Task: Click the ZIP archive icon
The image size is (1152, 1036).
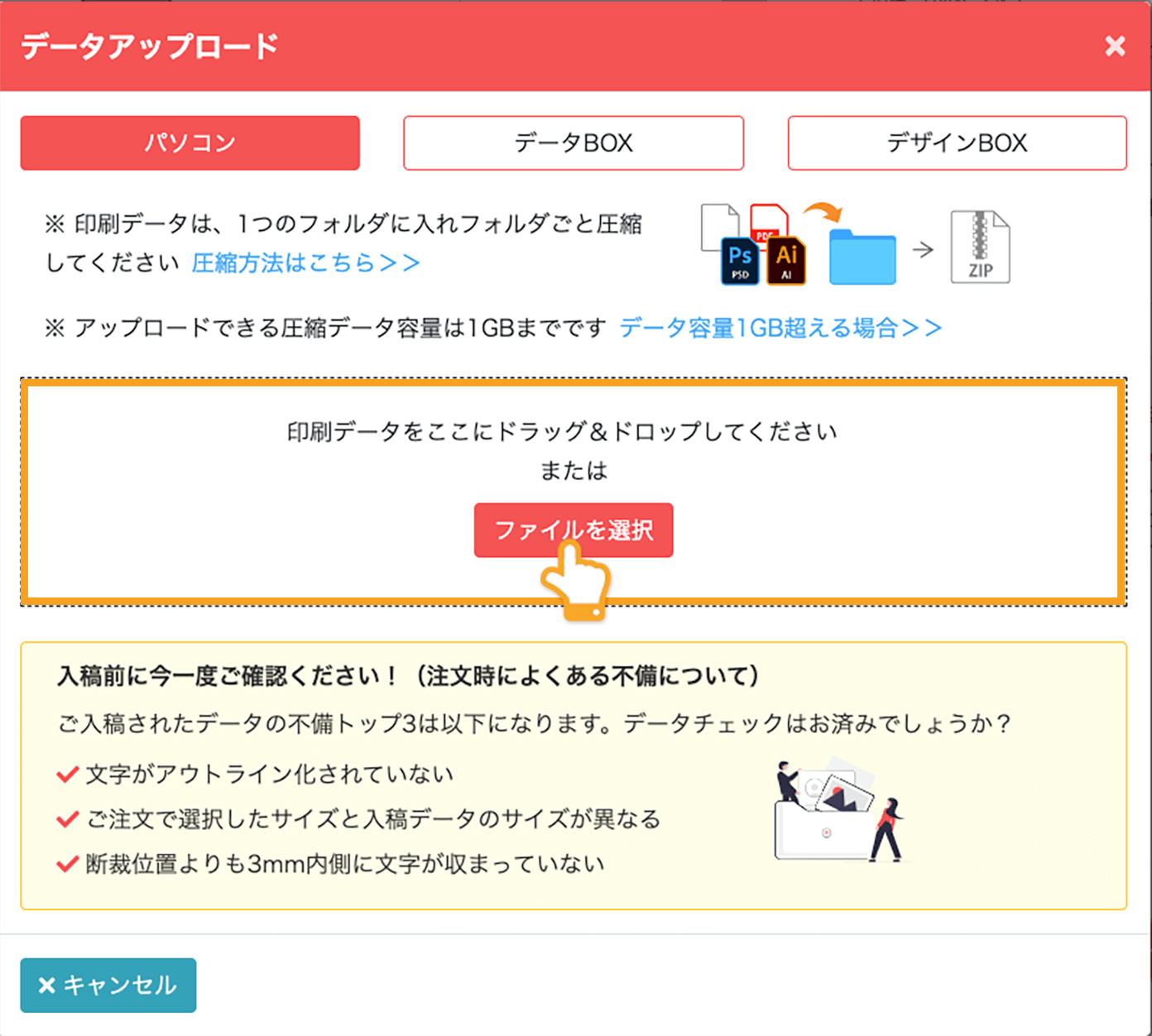Action: click(981, 247)
